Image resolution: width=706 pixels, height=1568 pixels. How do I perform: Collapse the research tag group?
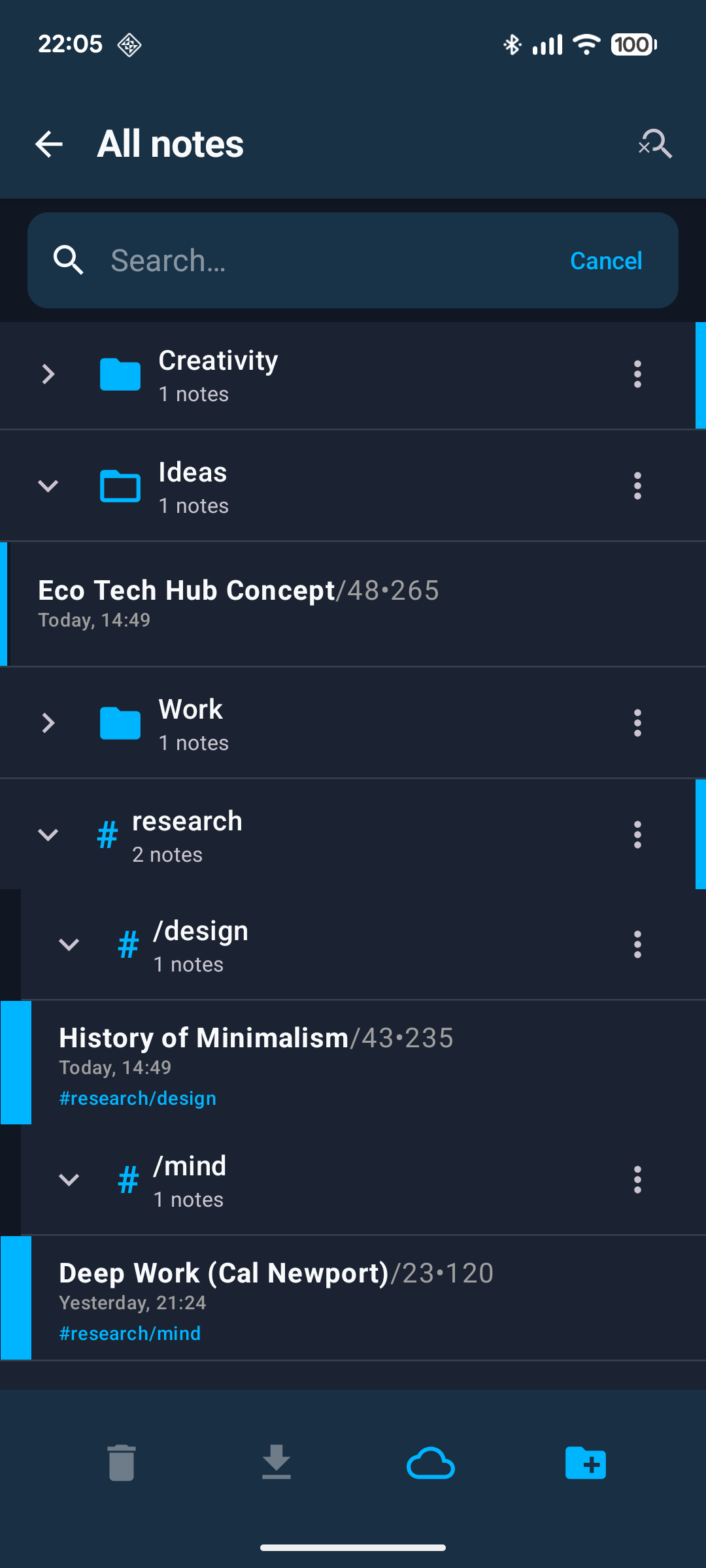[48, 835]
